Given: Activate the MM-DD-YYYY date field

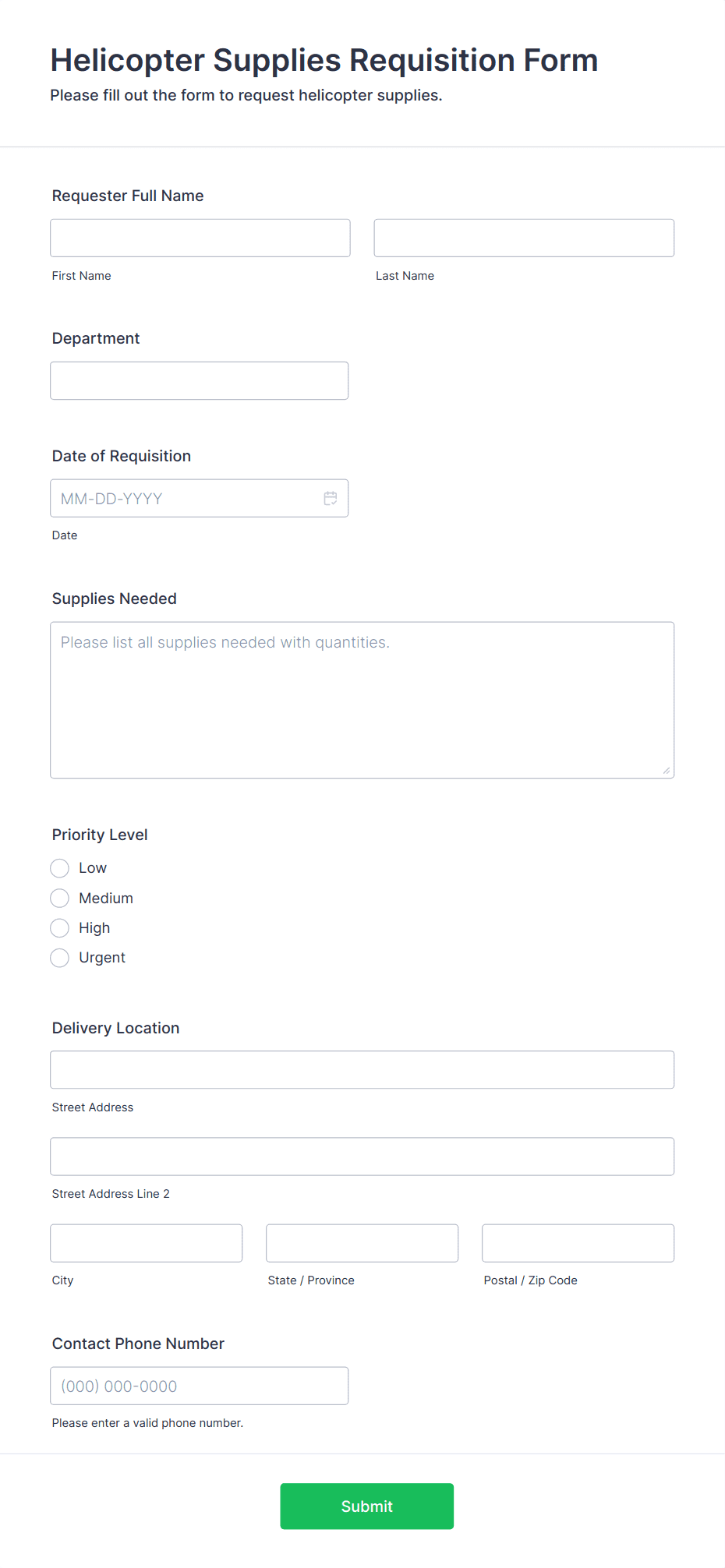Looking at the screenshot, I should coord(200,498).
